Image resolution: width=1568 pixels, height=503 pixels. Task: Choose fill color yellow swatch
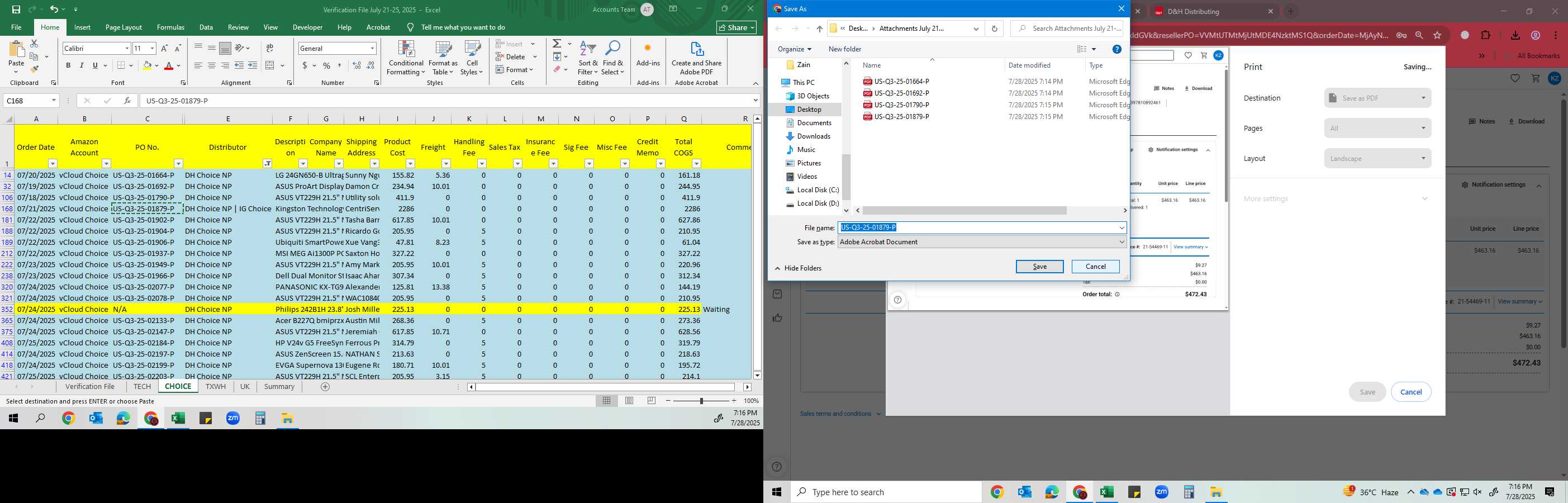click(147, 65)
